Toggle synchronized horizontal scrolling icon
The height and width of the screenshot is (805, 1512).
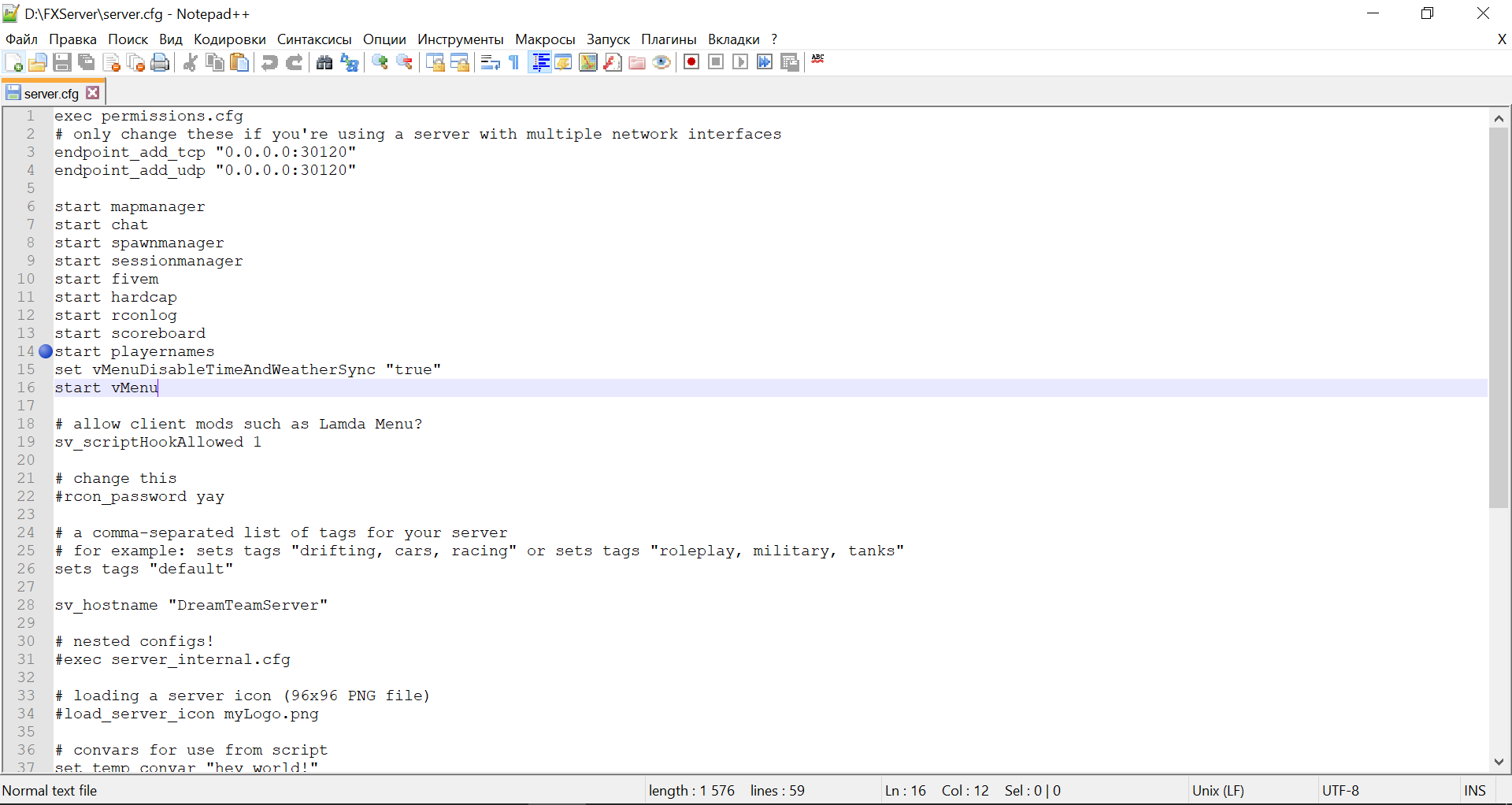[x=460, y=63]
